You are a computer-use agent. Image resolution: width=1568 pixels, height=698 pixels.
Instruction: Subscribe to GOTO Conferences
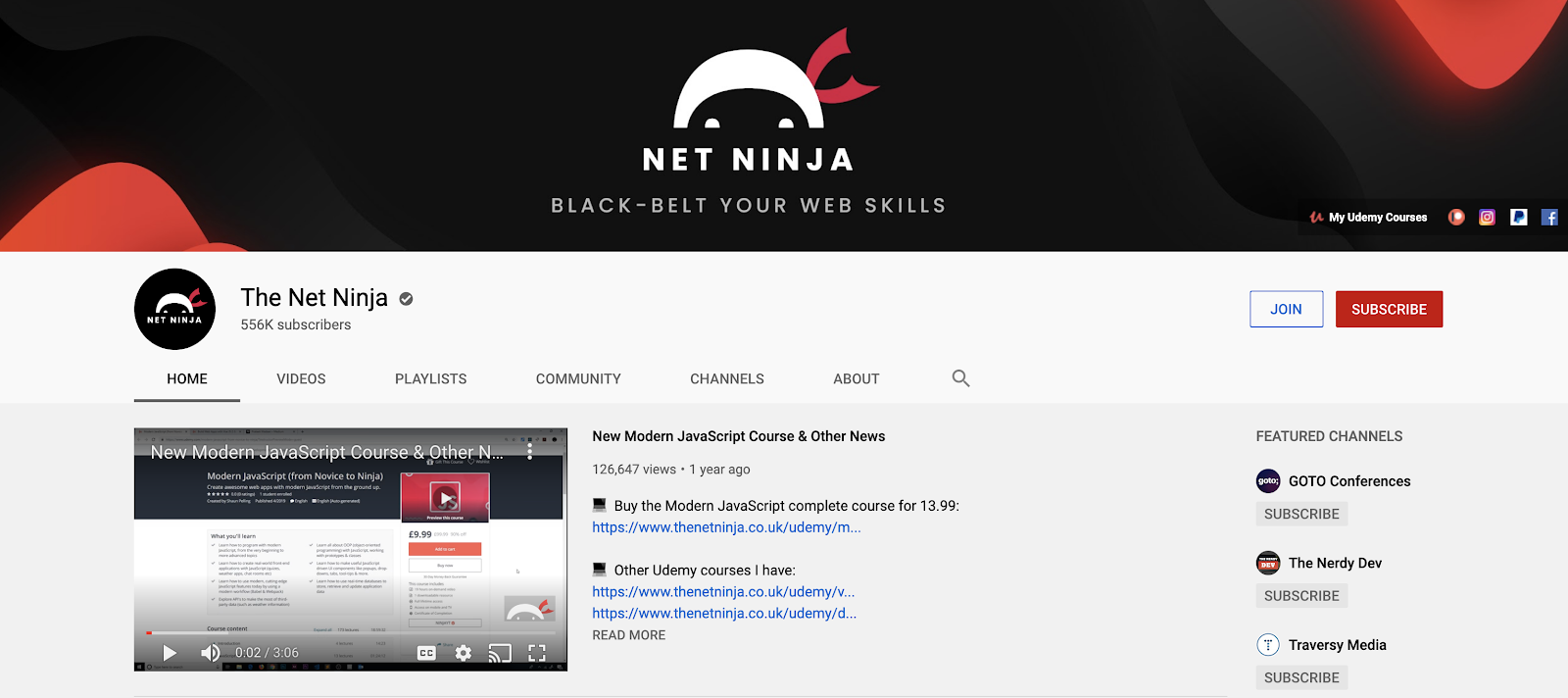pyautogui.click(x=1301, y=514)
